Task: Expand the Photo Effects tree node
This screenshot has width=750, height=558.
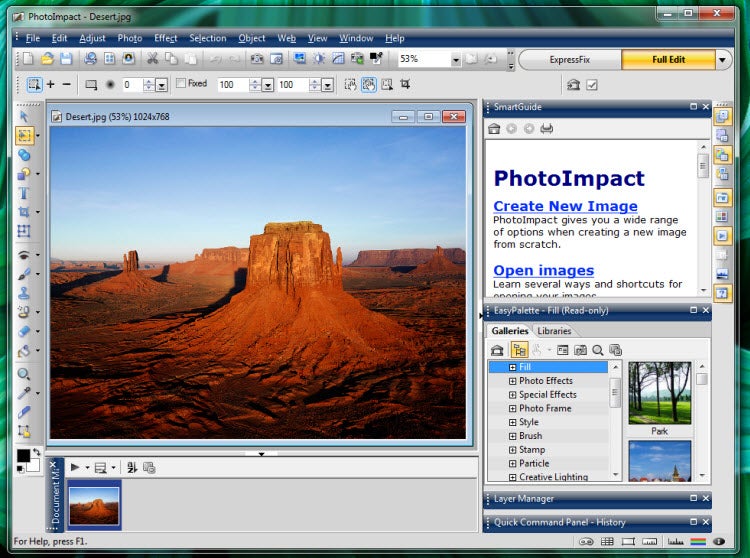Action: 512,381
